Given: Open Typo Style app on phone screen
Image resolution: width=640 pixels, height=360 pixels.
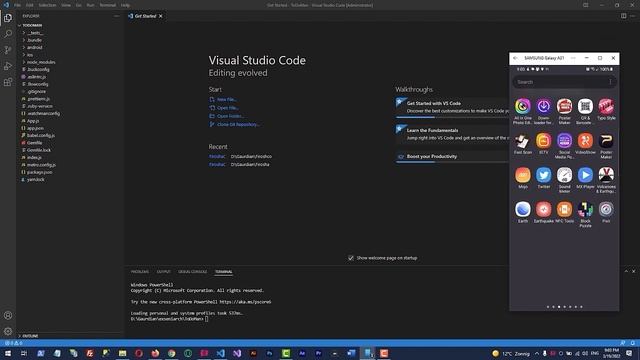Looking at the screenshot, I should click(x=606, y=109).
